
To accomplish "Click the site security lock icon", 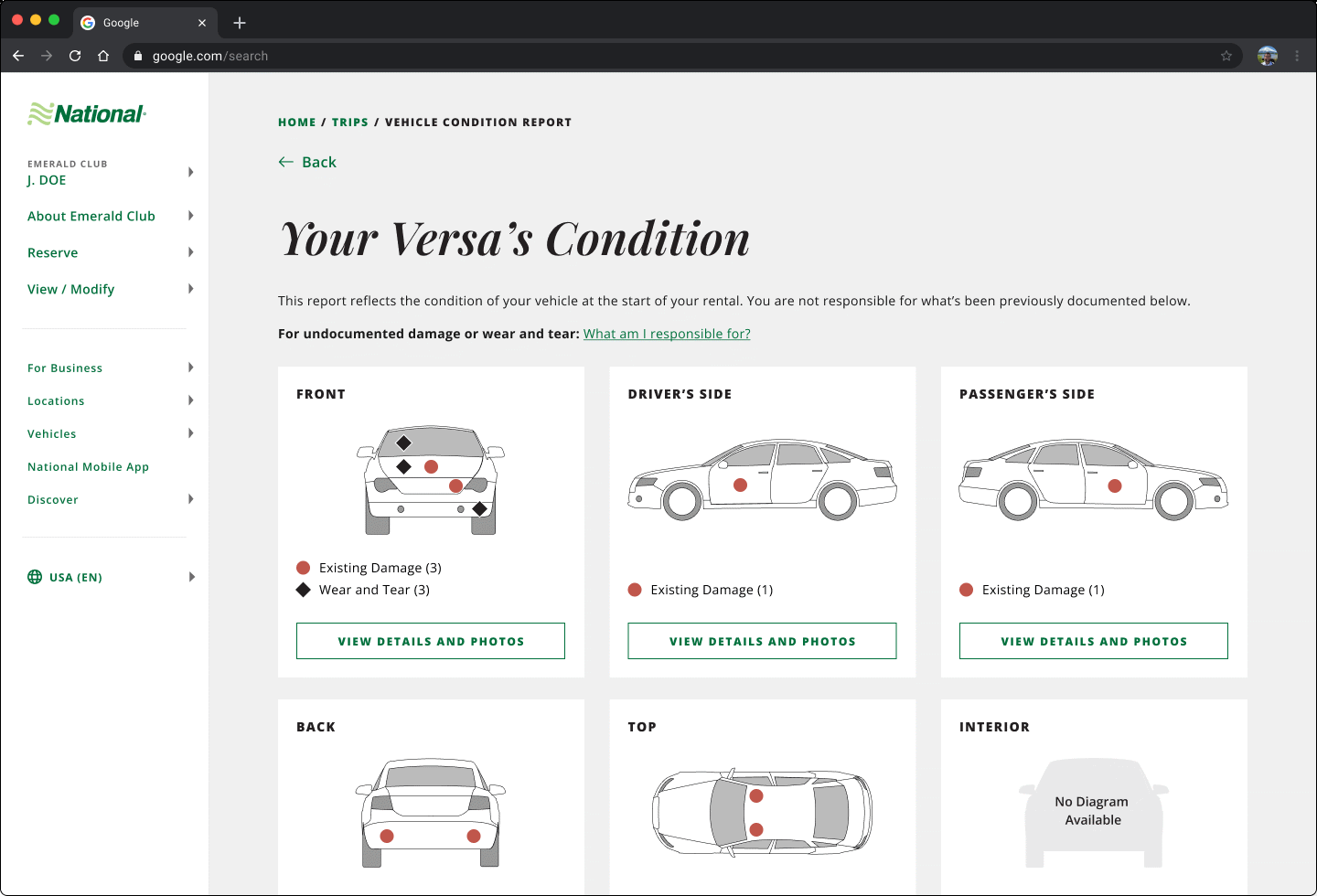I will pyautogui.click(x=138, y=56).
